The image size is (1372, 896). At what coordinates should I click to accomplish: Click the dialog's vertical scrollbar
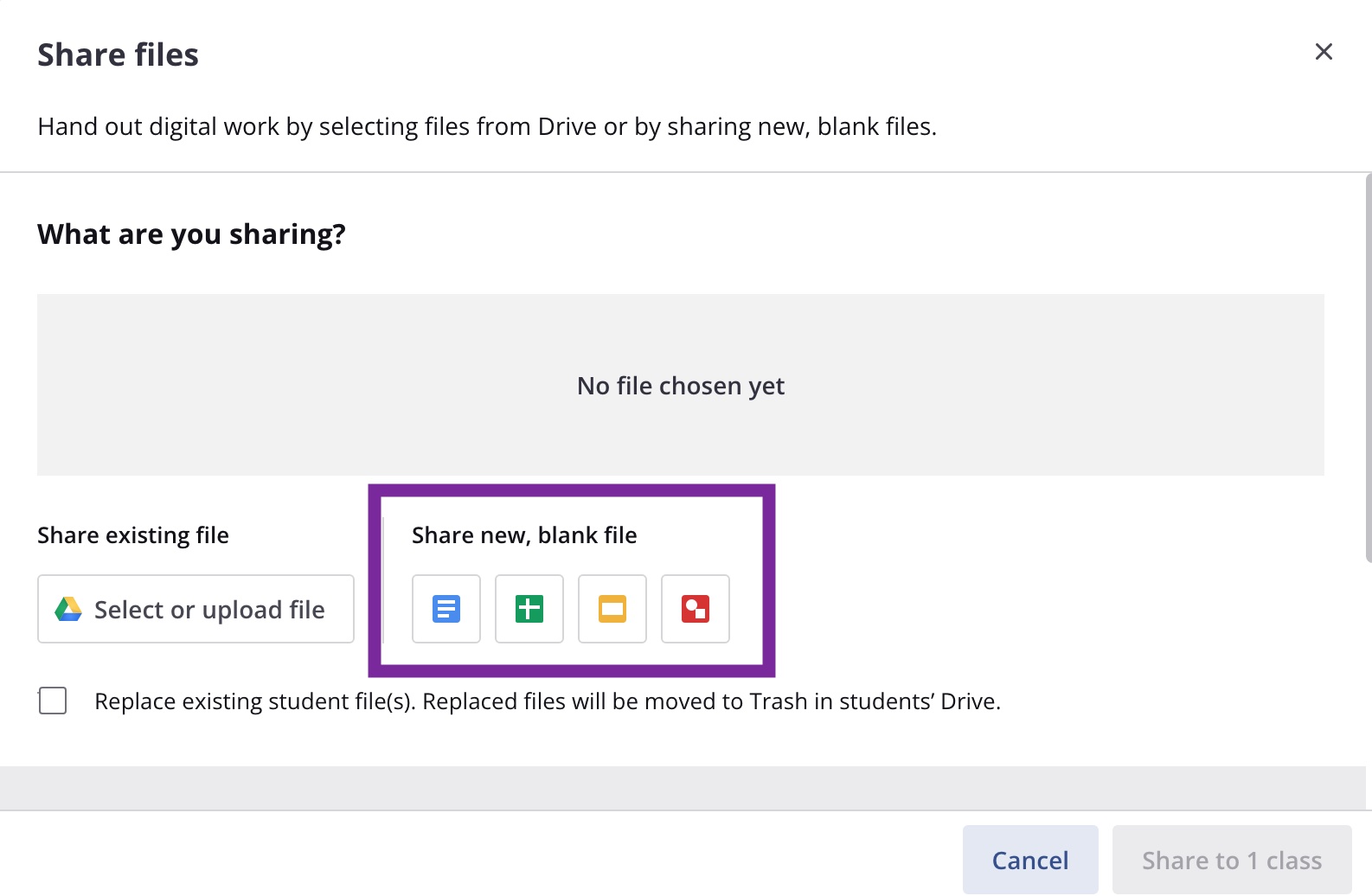[x=1368, y=368]
